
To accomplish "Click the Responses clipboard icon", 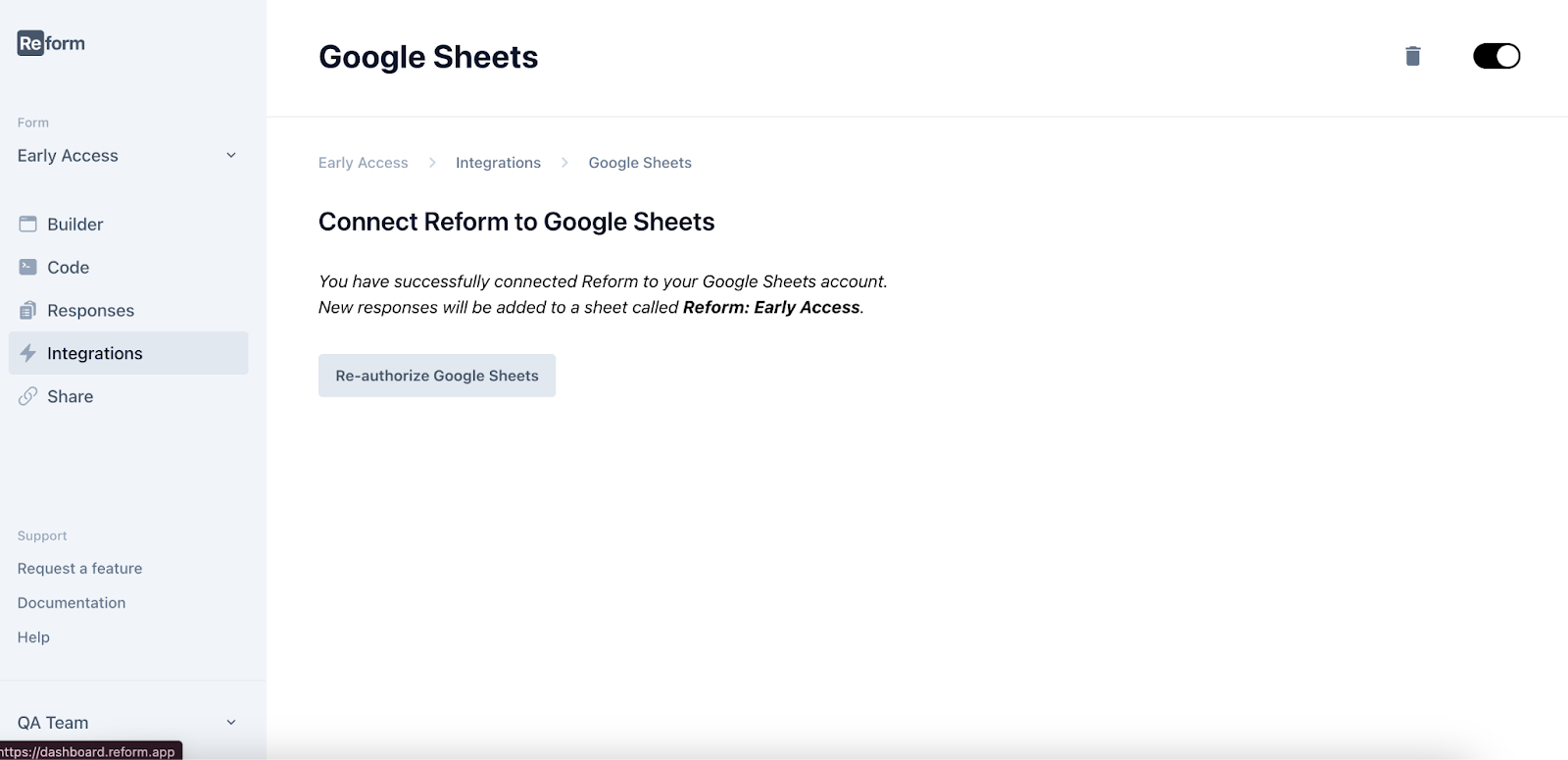I will pyautogui.click(x=28, y=310).
